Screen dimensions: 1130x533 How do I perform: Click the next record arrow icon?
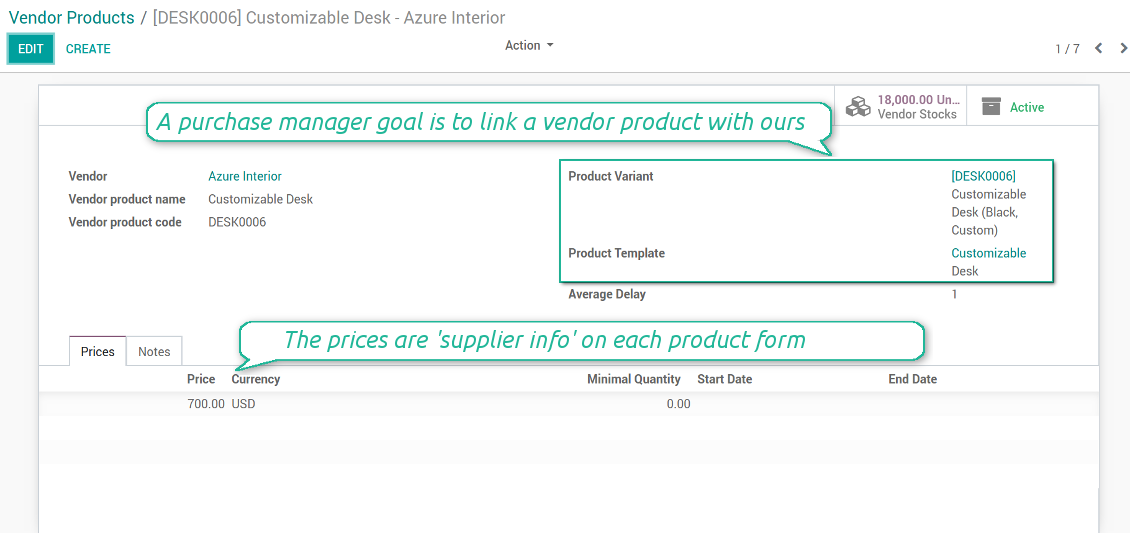(1124, 48)
